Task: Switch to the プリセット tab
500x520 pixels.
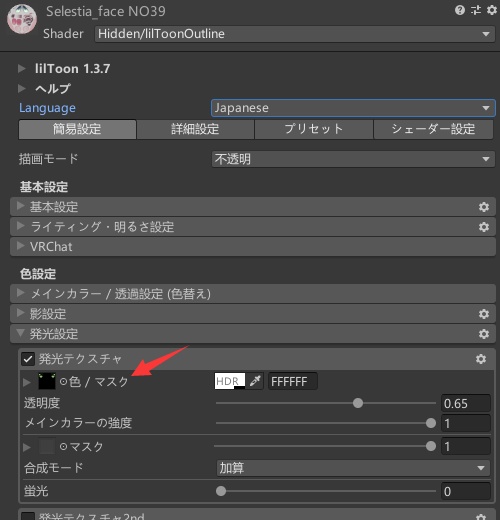Action: (314, 129)
